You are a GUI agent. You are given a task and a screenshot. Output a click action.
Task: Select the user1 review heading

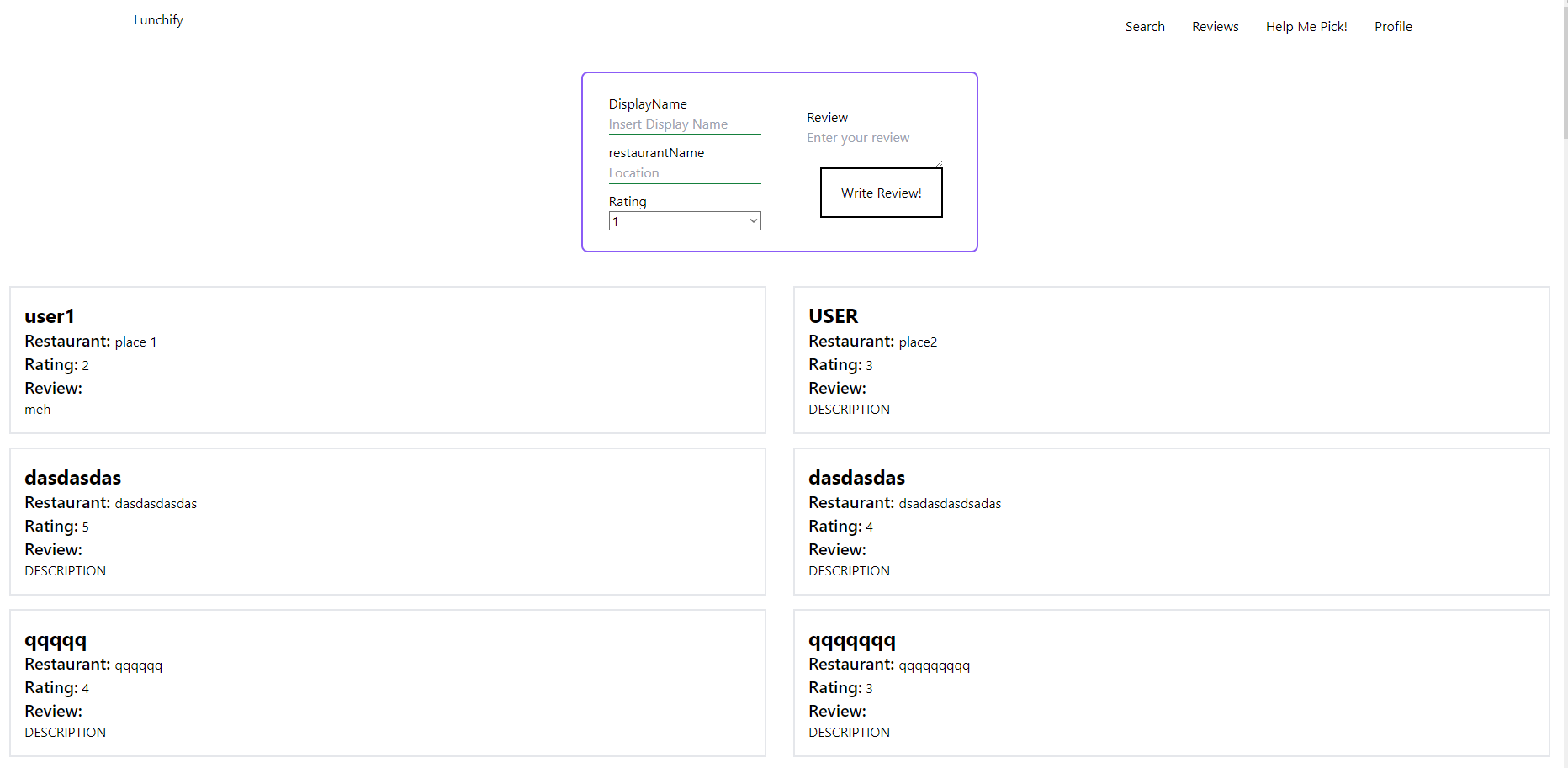[x=50, y=316]
